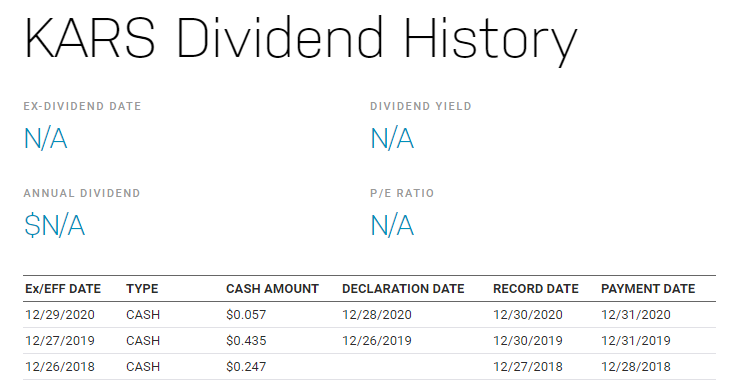Image resolution: width=743 pixels, height=392 pixels.
Task: Select the 12/26/2018 ex-date cell
Action: [60, 367]
